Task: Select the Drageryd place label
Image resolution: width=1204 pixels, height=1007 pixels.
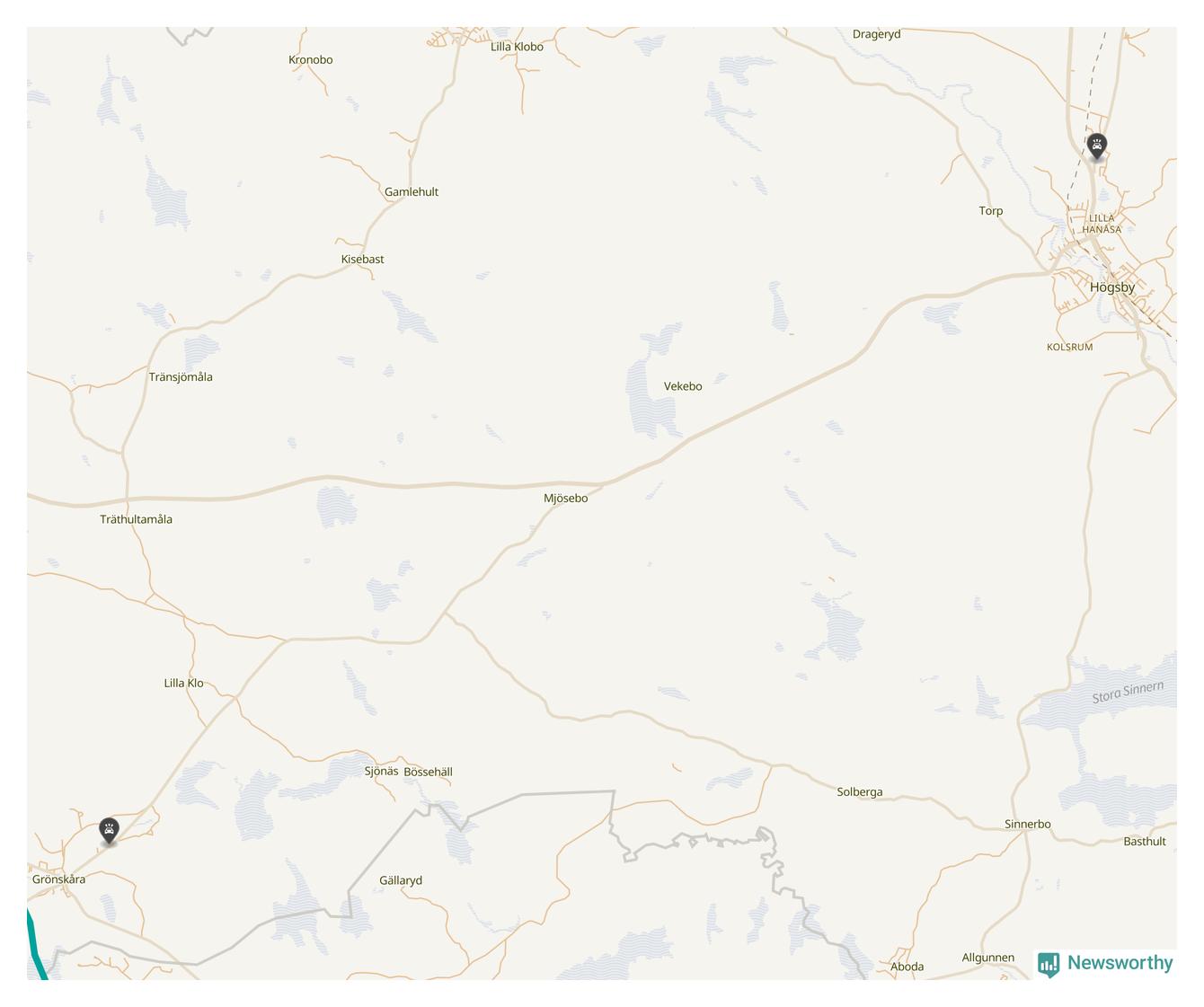Action: point(876,34)
